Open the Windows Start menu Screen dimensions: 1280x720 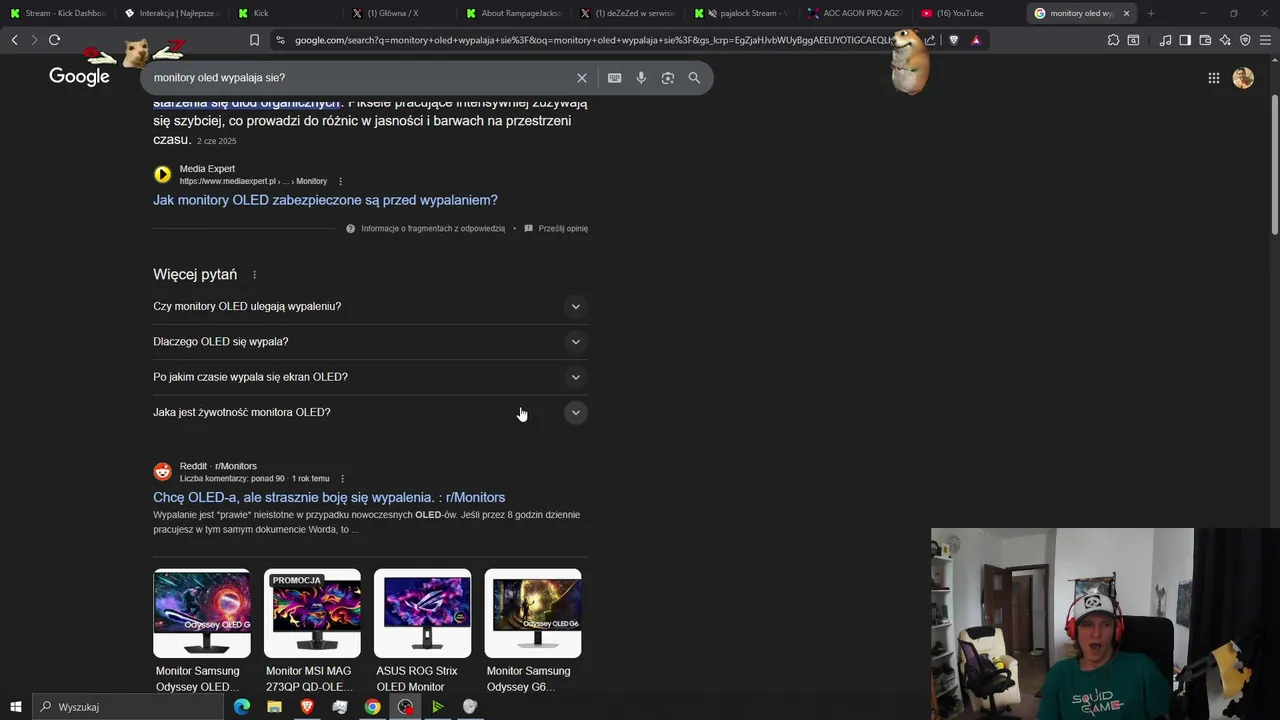click(15, 707)
